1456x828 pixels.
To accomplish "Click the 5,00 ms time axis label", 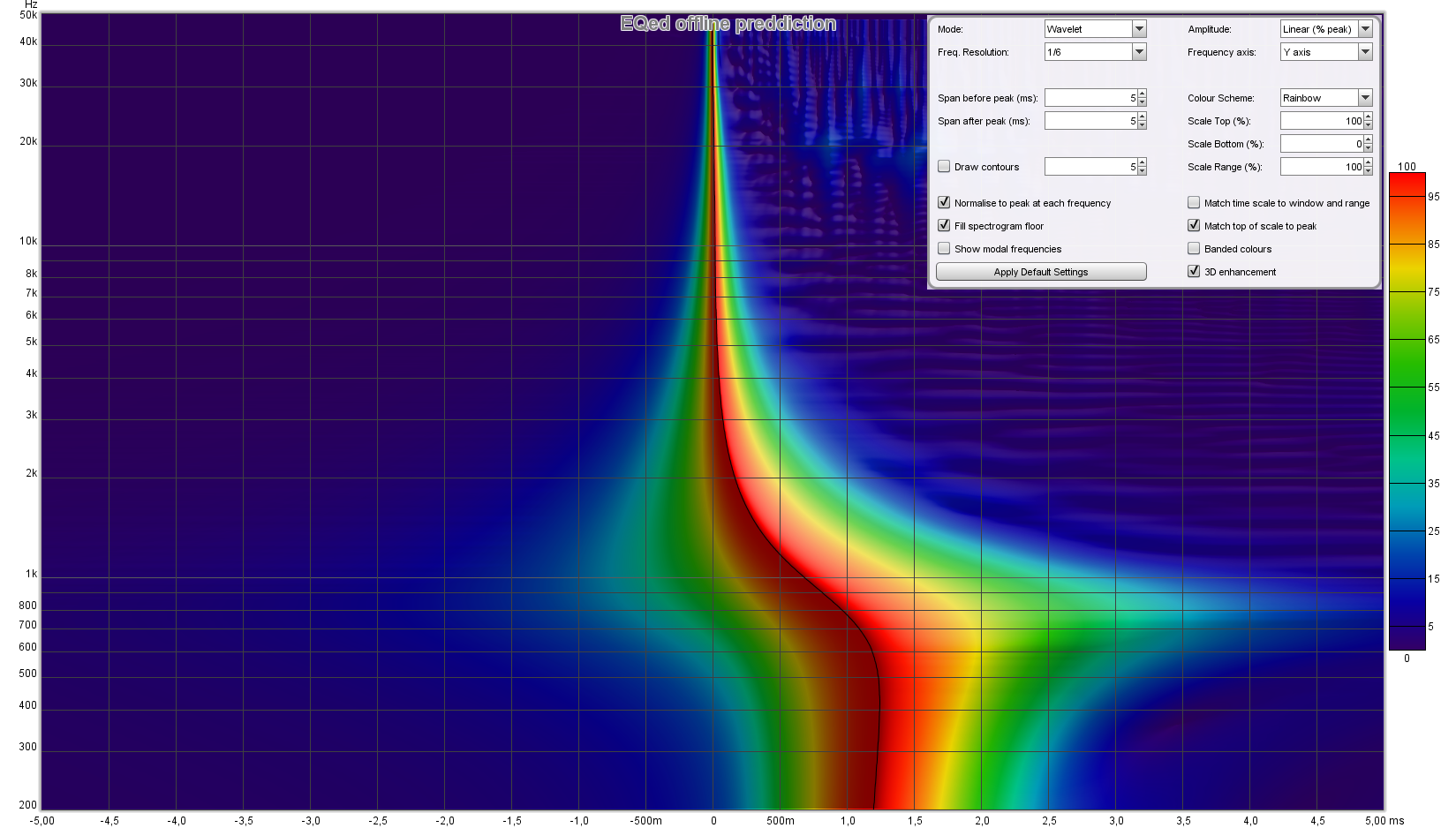I will pyautogui.click(x=1384, y=820).
